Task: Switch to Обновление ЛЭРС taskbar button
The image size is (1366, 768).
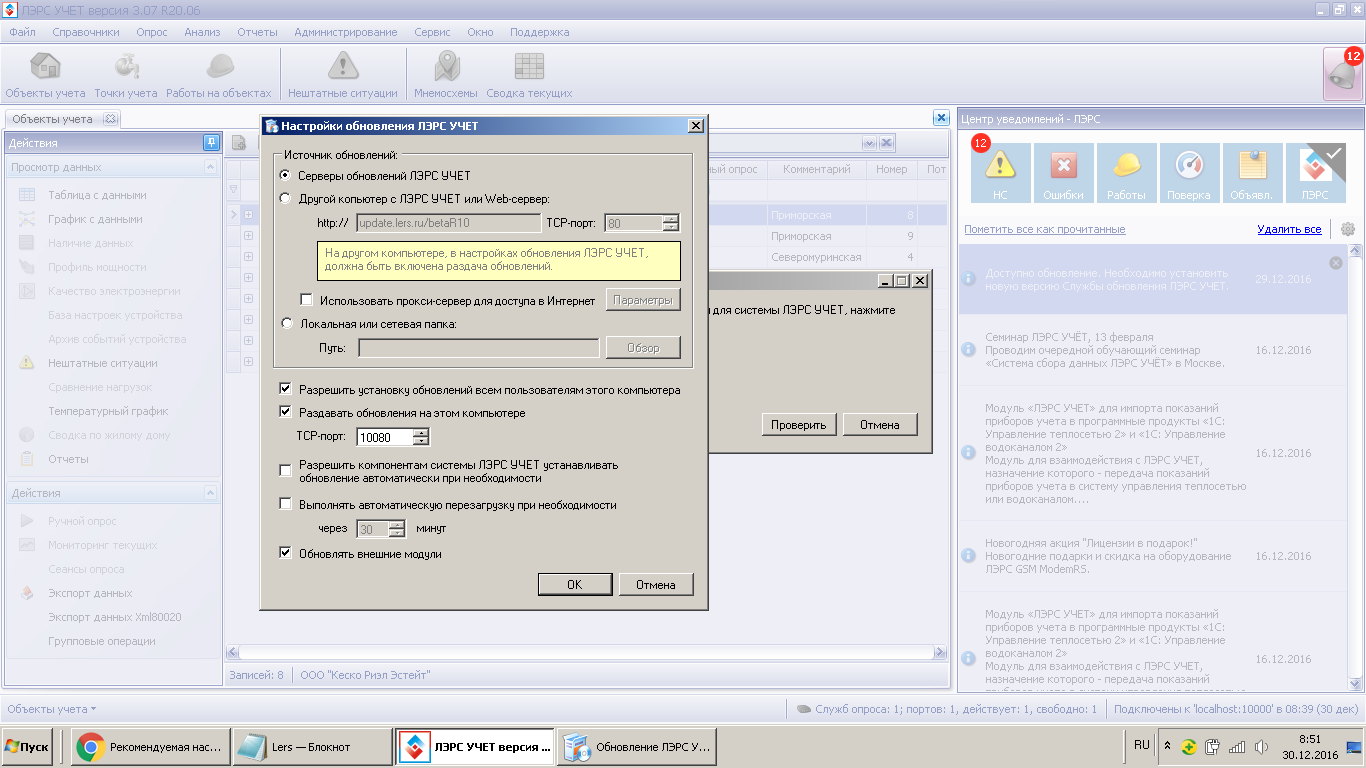Action: [x=636, y=747]
